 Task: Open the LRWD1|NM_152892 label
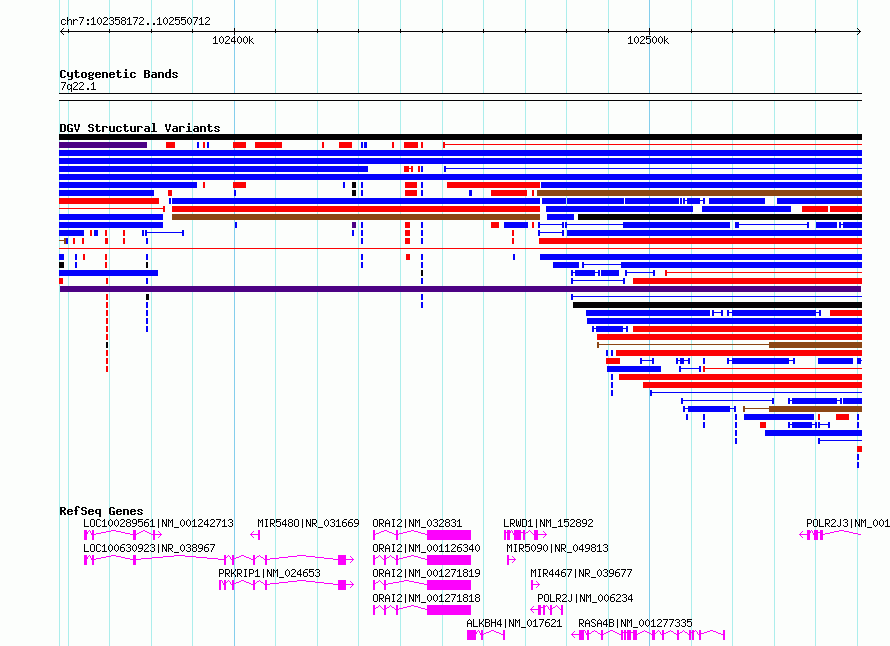[x=548, y=523]
